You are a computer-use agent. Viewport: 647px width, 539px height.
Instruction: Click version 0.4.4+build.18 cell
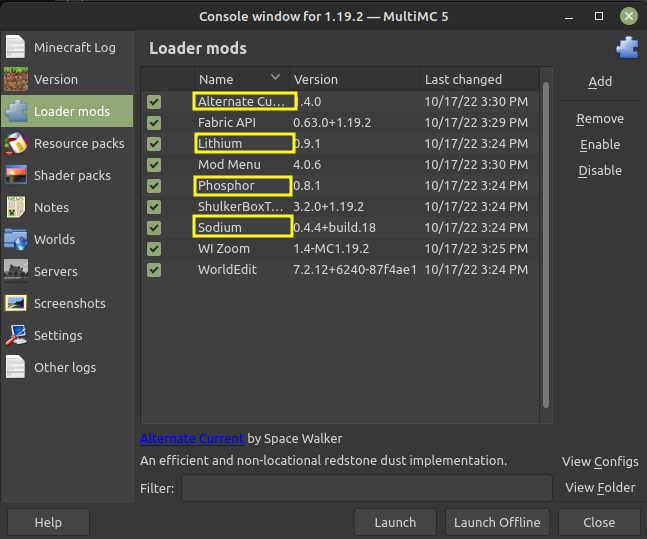tap(334, 227)
